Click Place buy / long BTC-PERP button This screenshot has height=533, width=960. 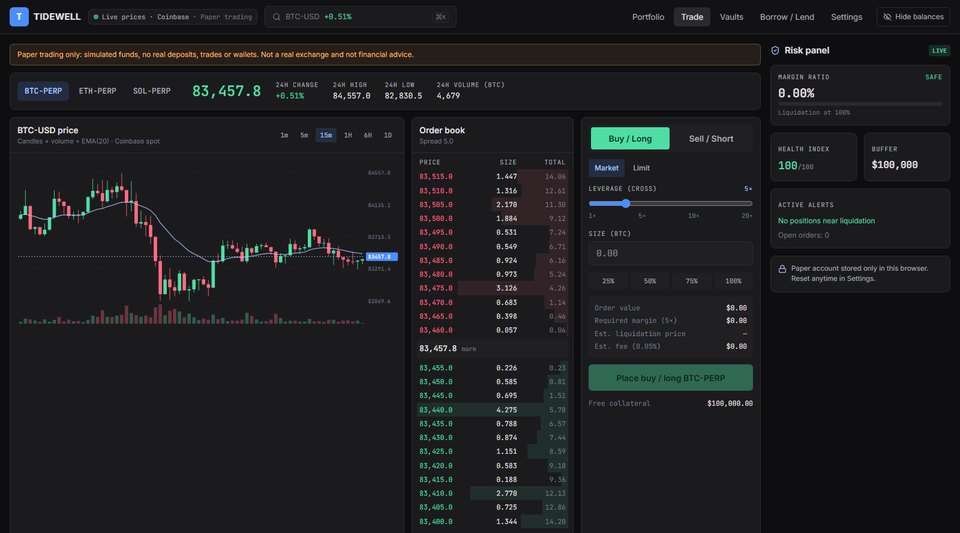670,378
